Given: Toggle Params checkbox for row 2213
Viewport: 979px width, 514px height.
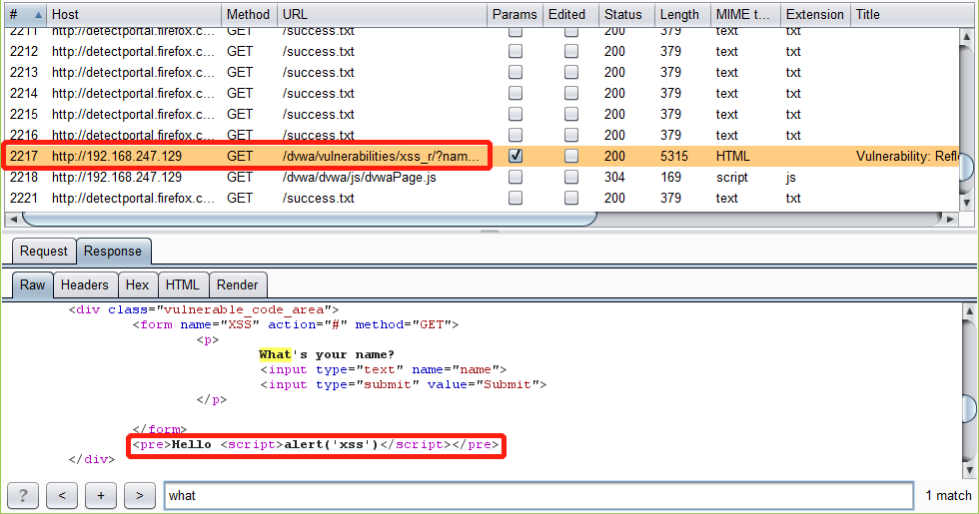Looking at the screenshot, I should tap(515, 72).
